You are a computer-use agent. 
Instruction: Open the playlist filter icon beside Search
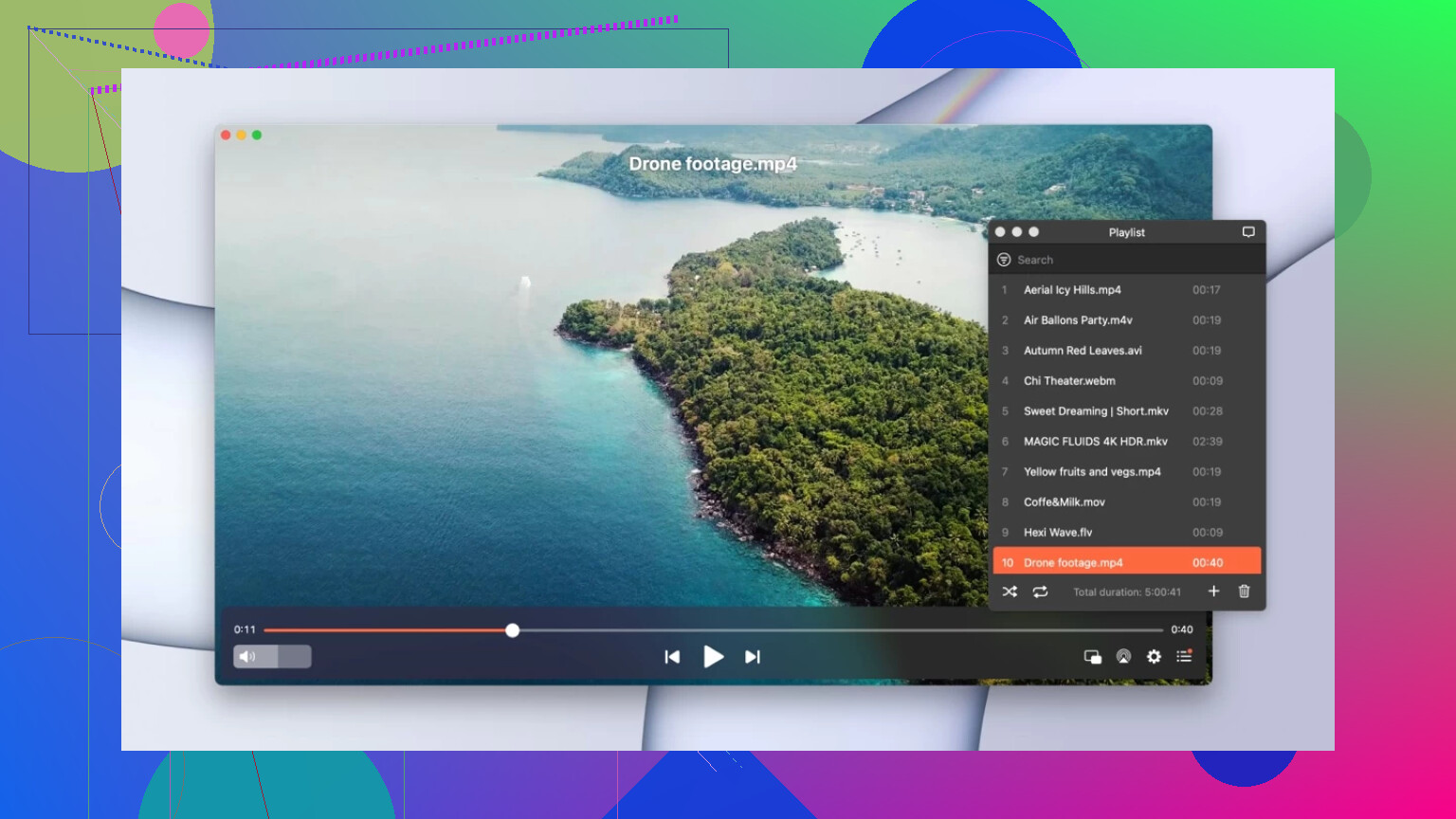click(x=1004, y=260)
